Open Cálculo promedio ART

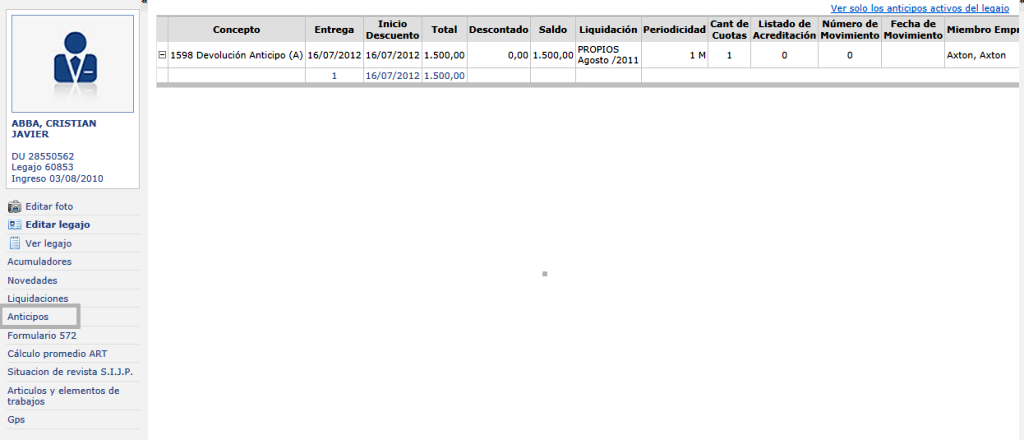point(57,354)
